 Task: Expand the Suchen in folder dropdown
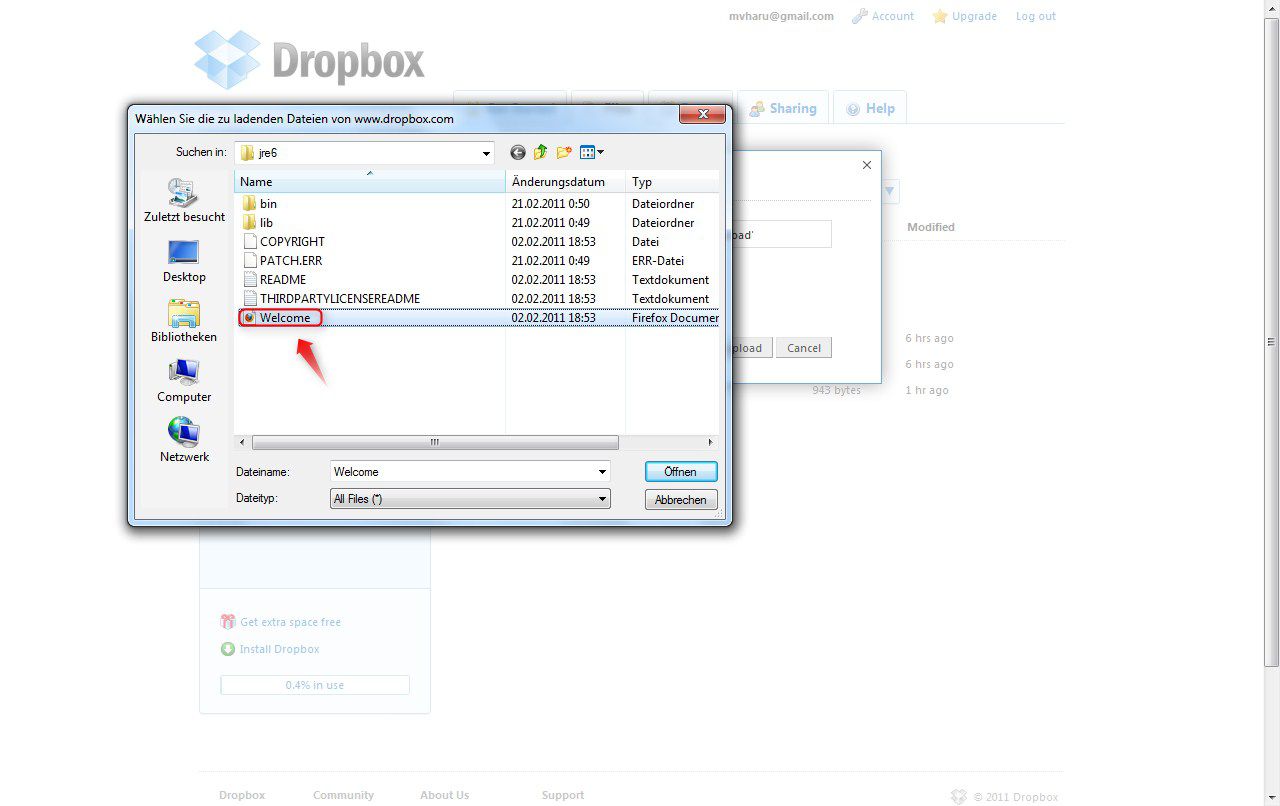tap(487, 153)
